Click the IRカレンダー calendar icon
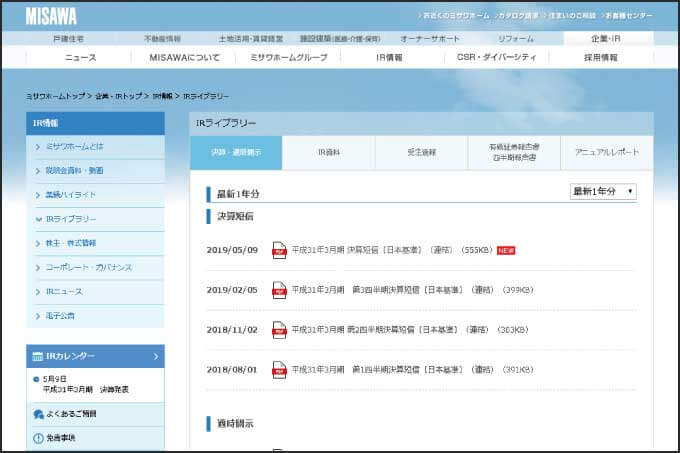Image resolution: width=680 pixels, height=453 pixels. pos(38,356)
